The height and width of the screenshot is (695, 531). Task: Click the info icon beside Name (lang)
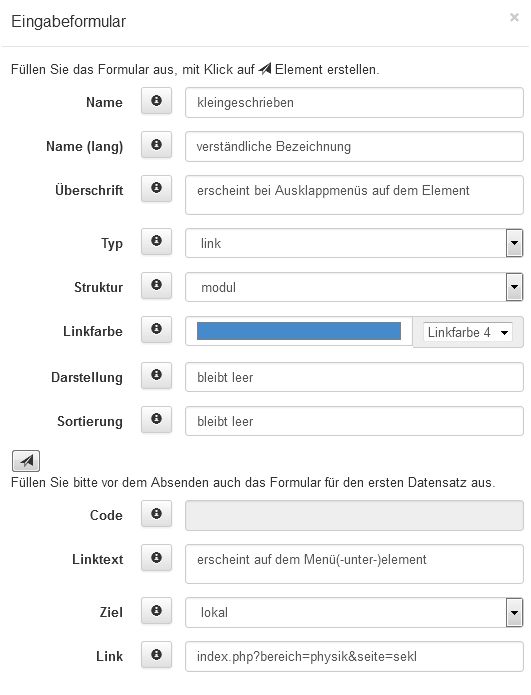[x=156, y=145]
